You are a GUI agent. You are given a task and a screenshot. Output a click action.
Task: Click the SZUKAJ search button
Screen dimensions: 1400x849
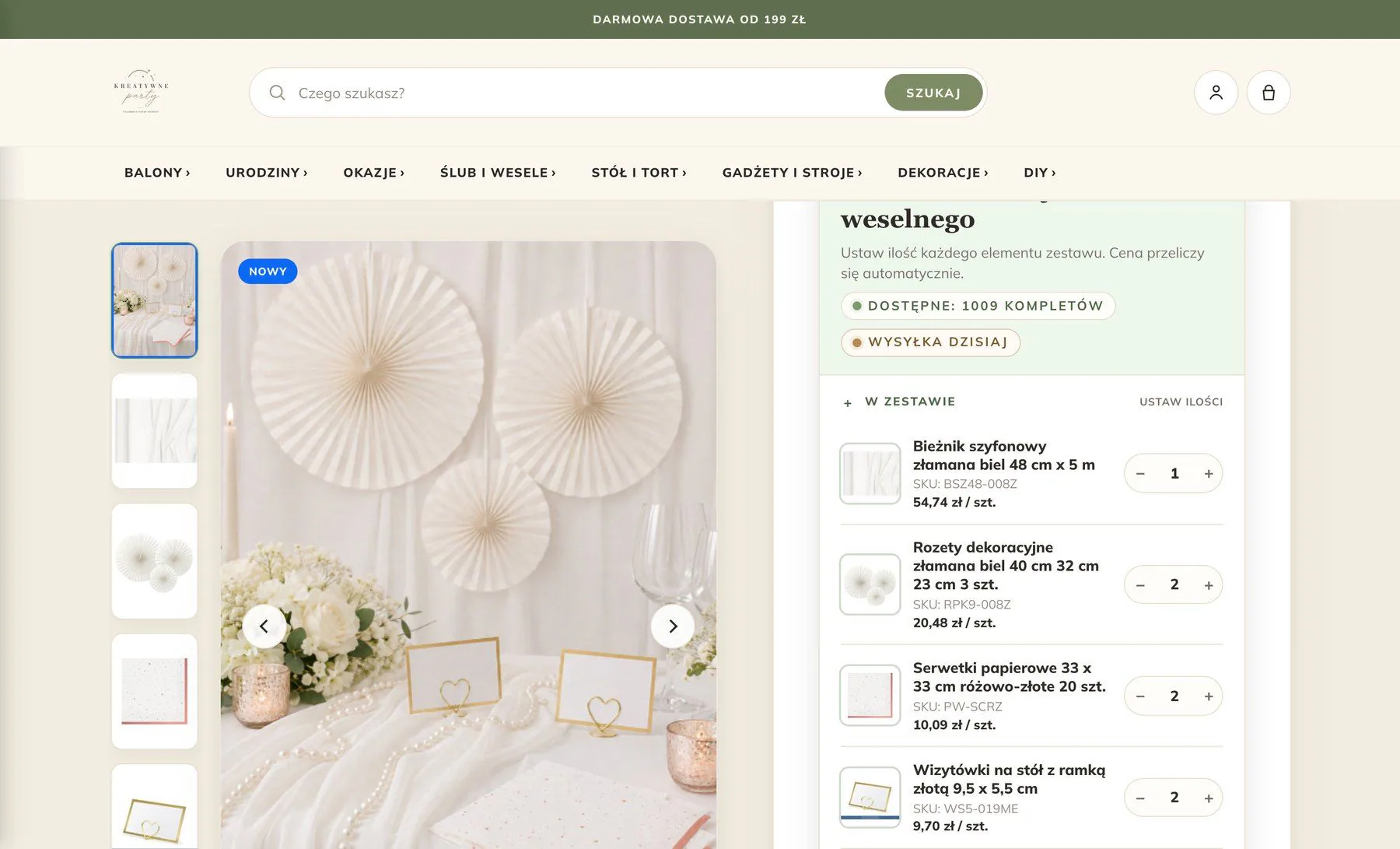pyautogui.click(x=933, y=93)
